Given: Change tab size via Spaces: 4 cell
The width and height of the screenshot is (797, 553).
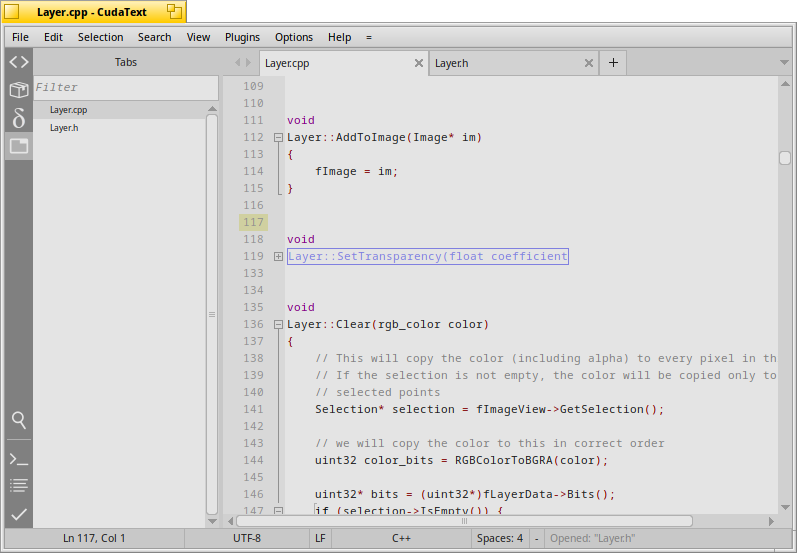Looking at the screenshot, I should [500, 538].
